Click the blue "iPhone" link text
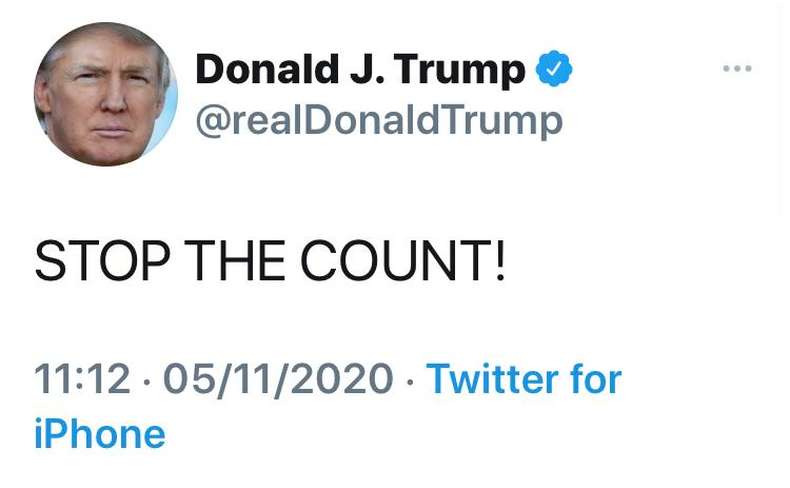790x488 pixels. (100, 434)
